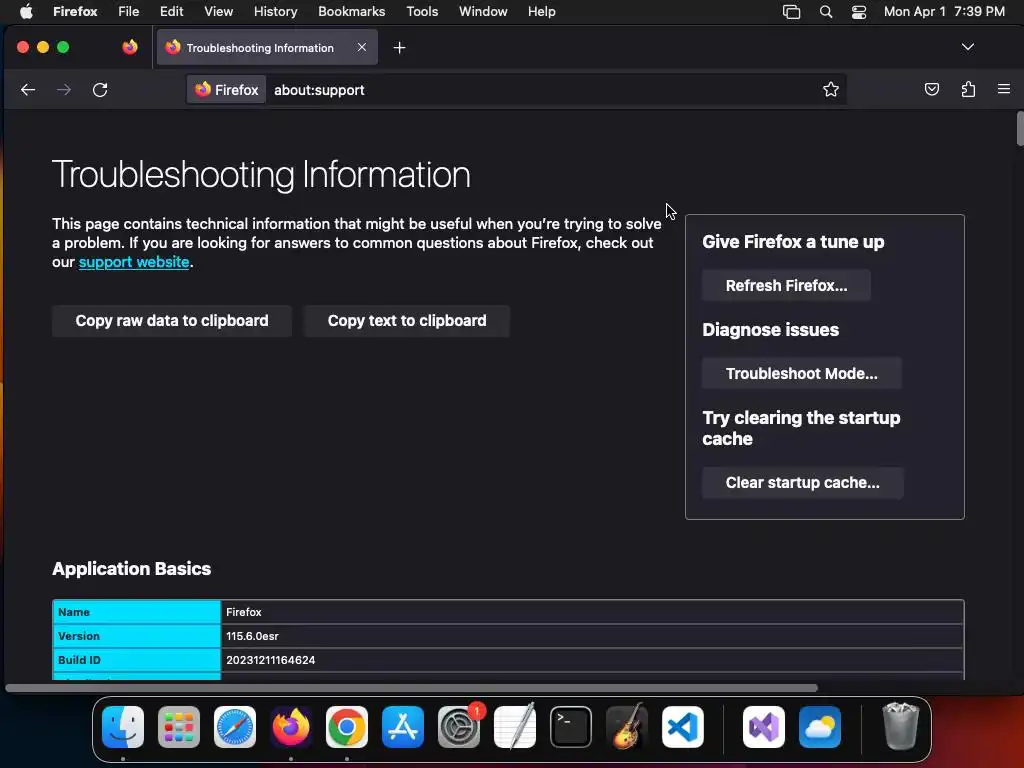This screenshot has height=768, width=1024.
Task: Follow the support website link
Action: [134, 262]
